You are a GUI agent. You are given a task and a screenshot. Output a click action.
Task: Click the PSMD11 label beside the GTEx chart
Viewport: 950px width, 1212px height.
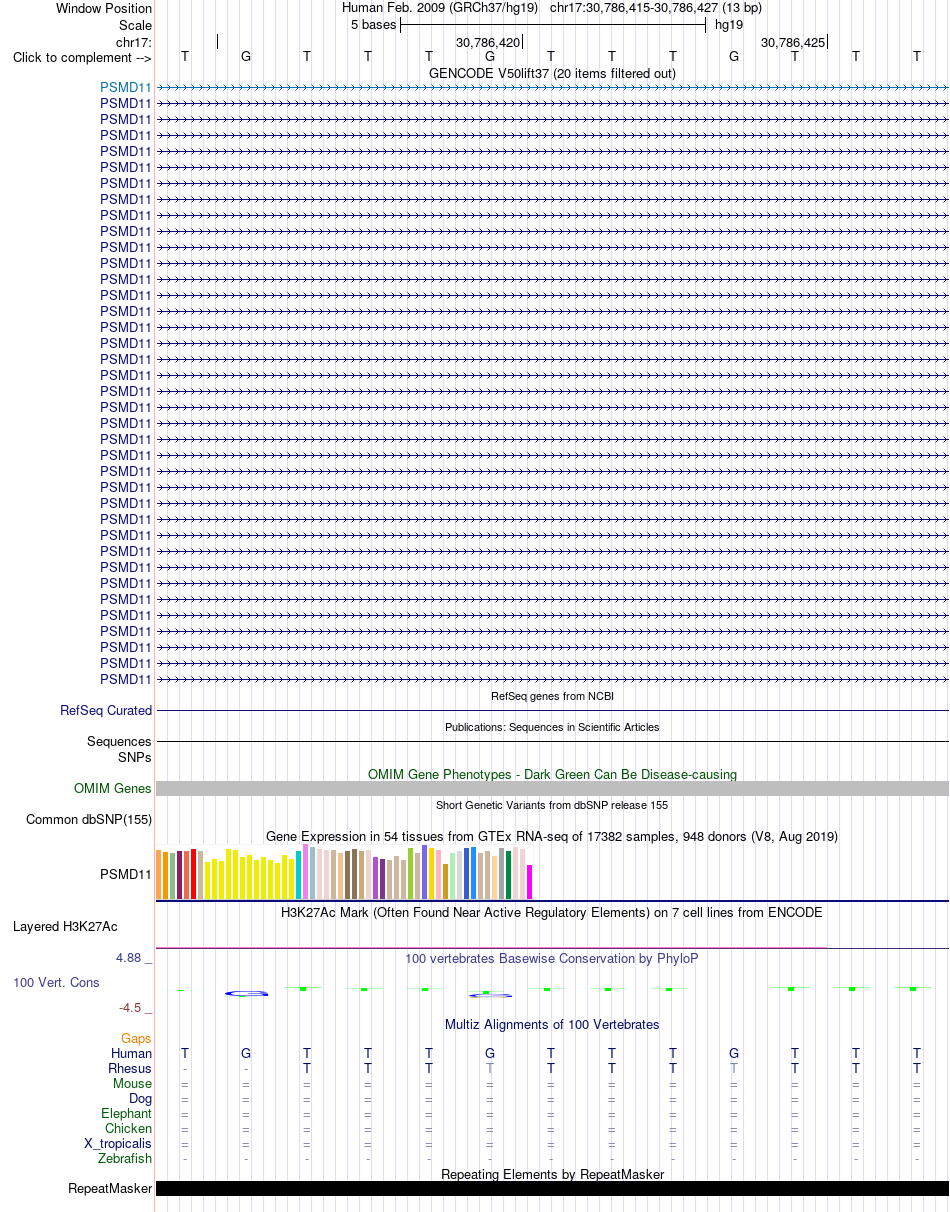(x=126, y=874)
